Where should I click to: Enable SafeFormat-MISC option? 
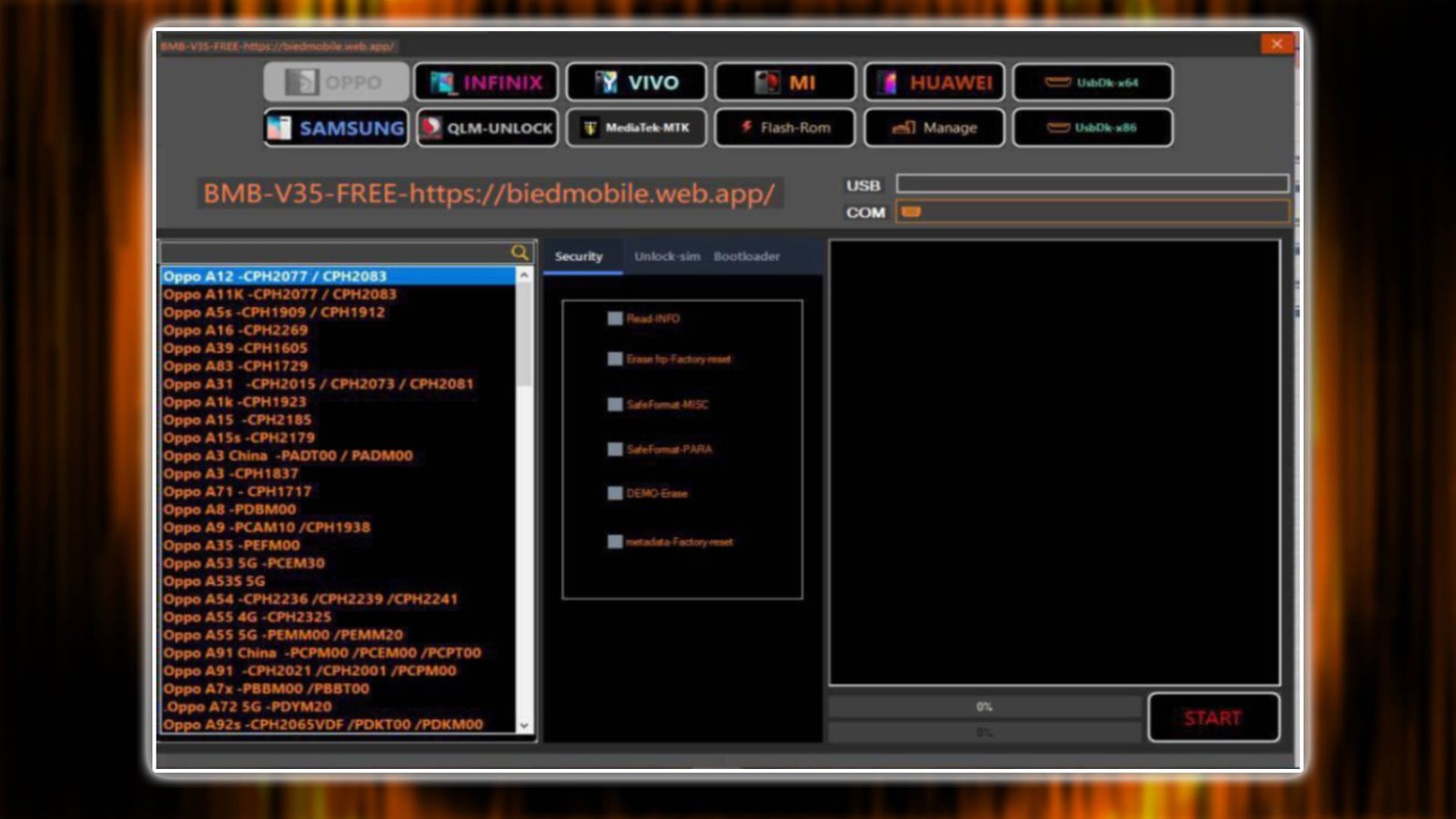(x=615, y=404)
